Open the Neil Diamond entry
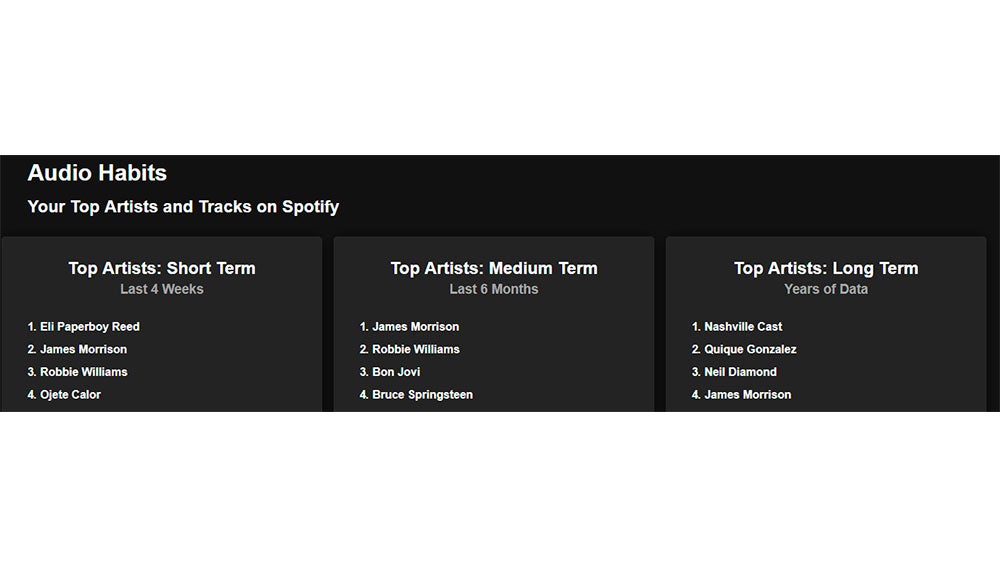Screen dimensions: 1000x567 tap(740, 372)
